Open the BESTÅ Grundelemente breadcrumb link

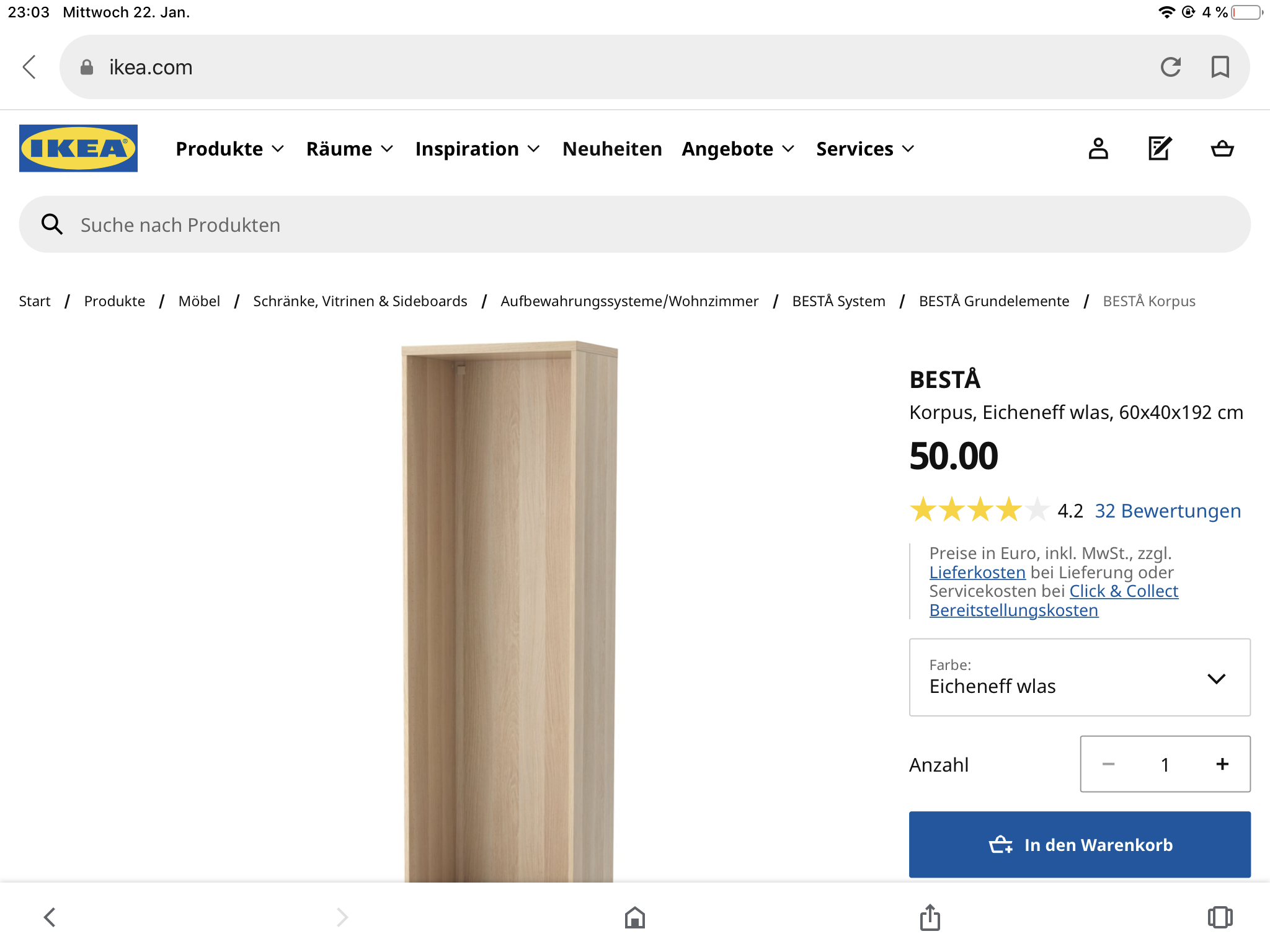click(994, 301)
